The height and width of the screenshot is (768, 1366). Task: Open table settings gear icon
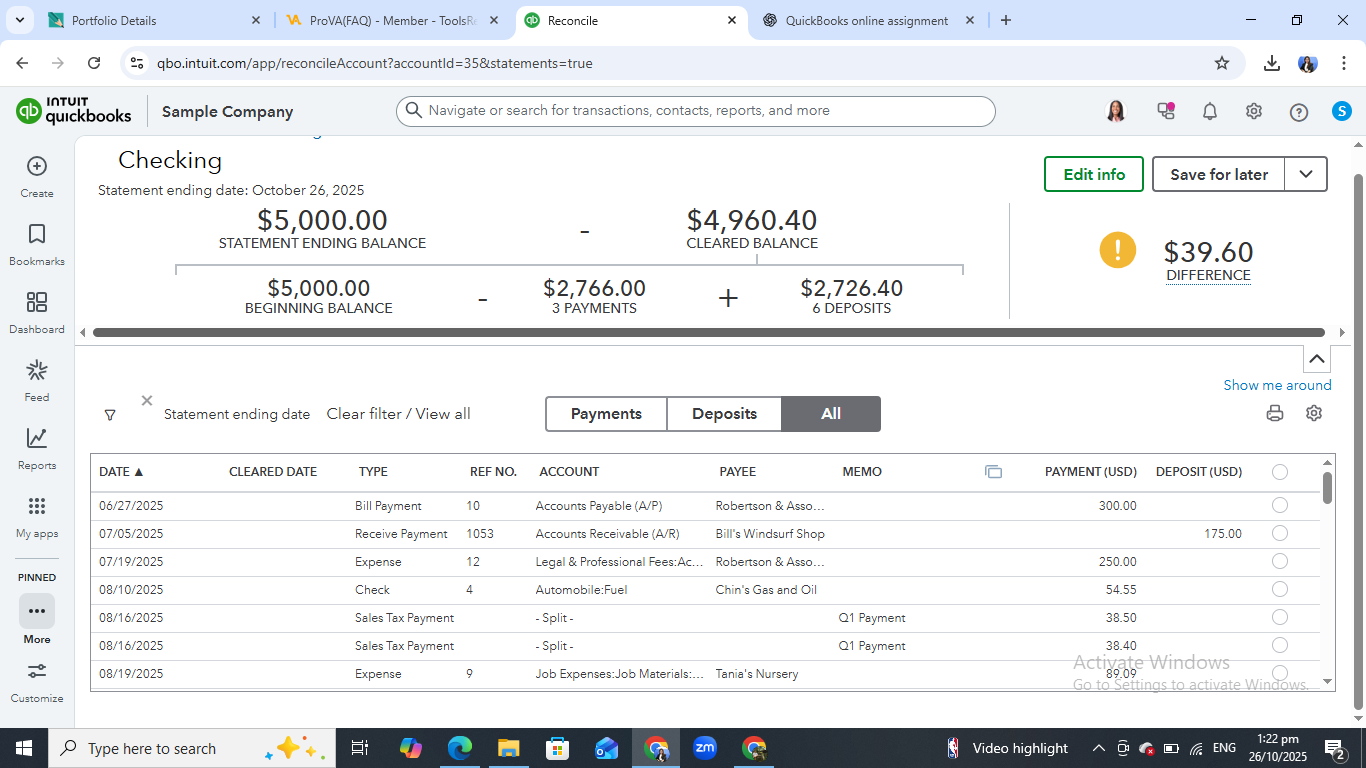tap(1314, 413)
